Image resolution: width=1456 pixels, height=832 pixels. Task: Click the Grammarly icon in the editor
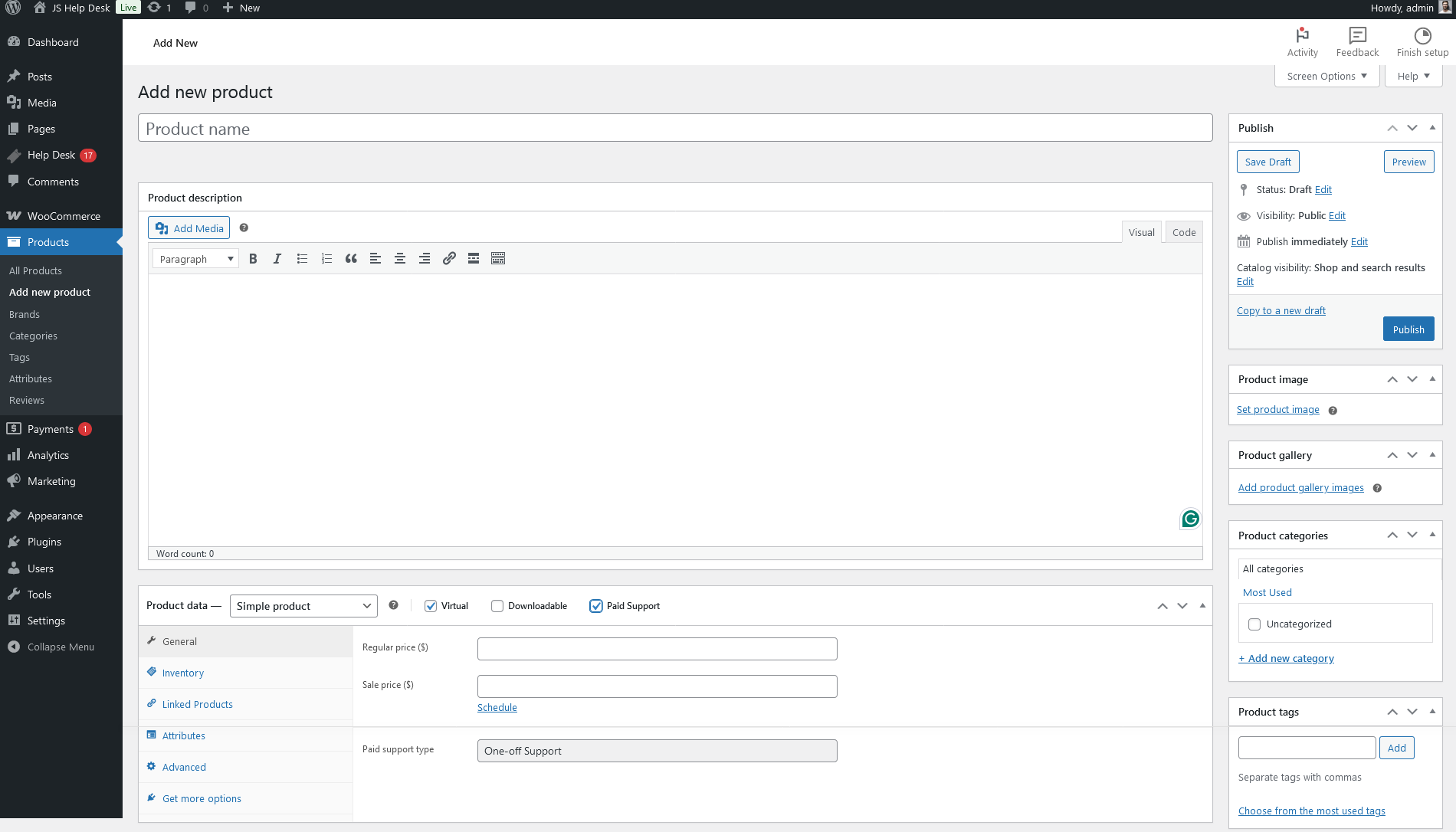pos(1190,519)
